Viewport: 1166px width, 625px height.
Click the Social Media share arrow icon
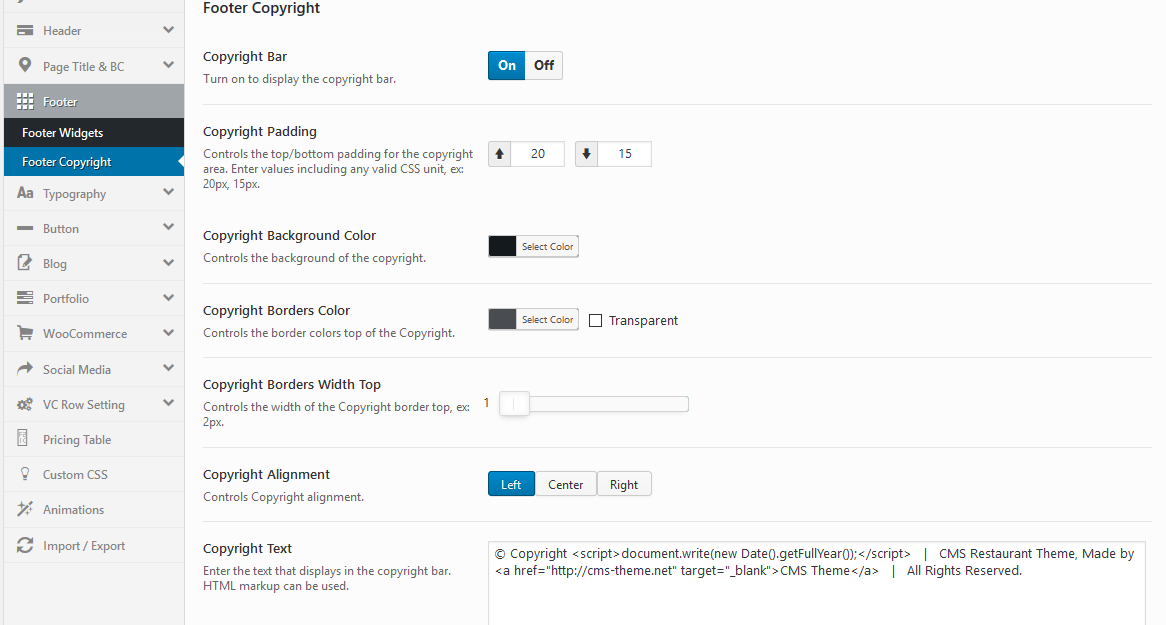[x=25, y=369]
